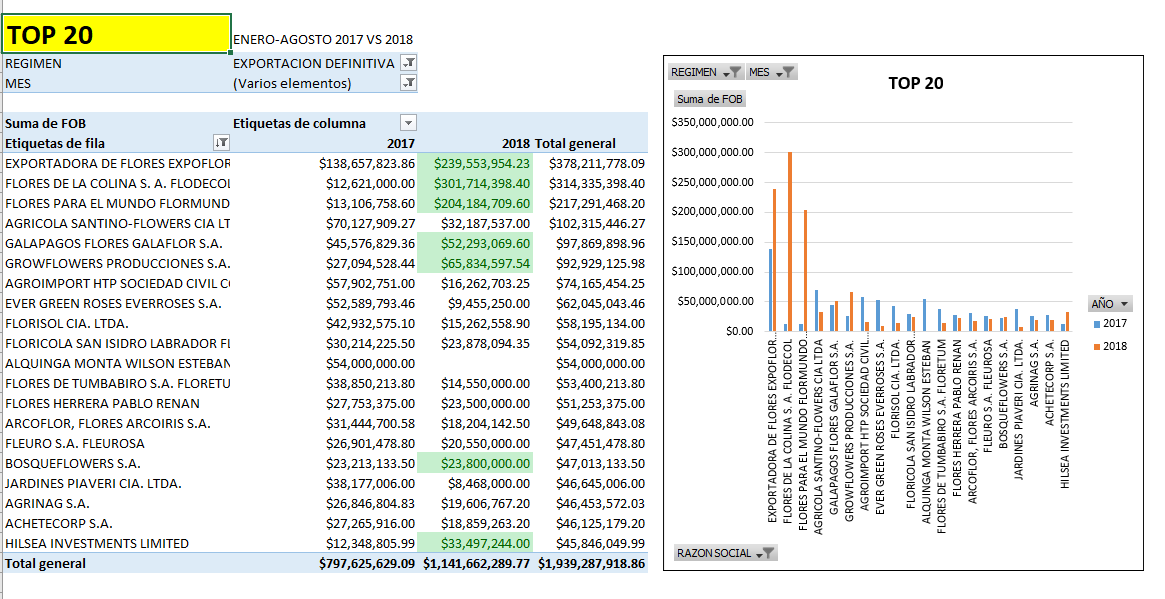This screenshot has width=1165, height=599.
Task: Click the $150,000,000.00 axis label
Action: [x=713, y=242]
